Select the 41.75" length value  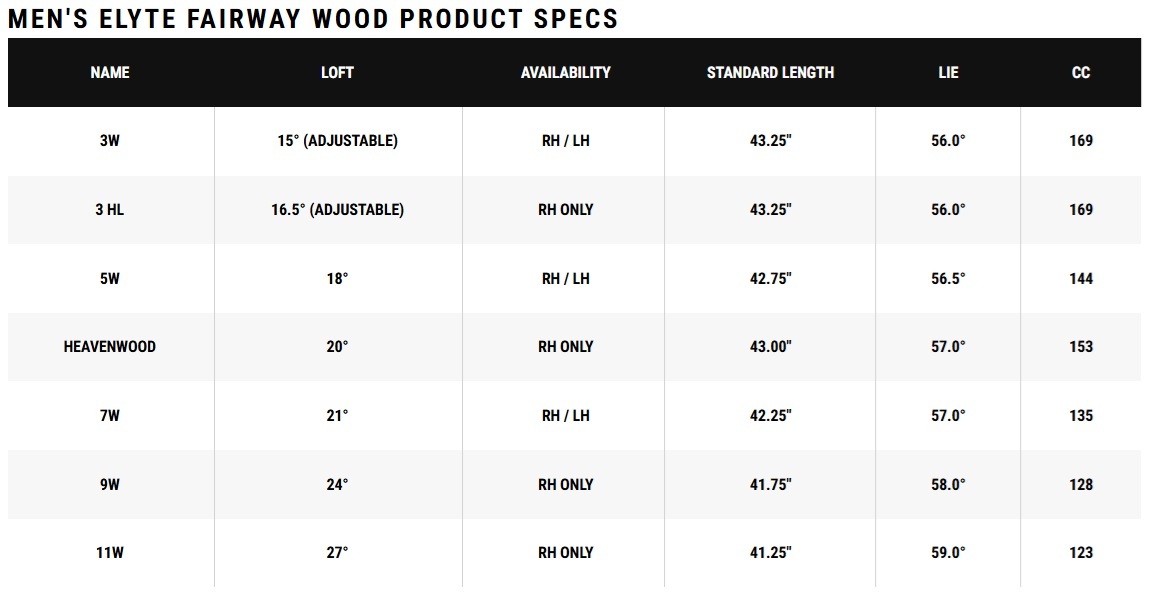coord(771,485)
